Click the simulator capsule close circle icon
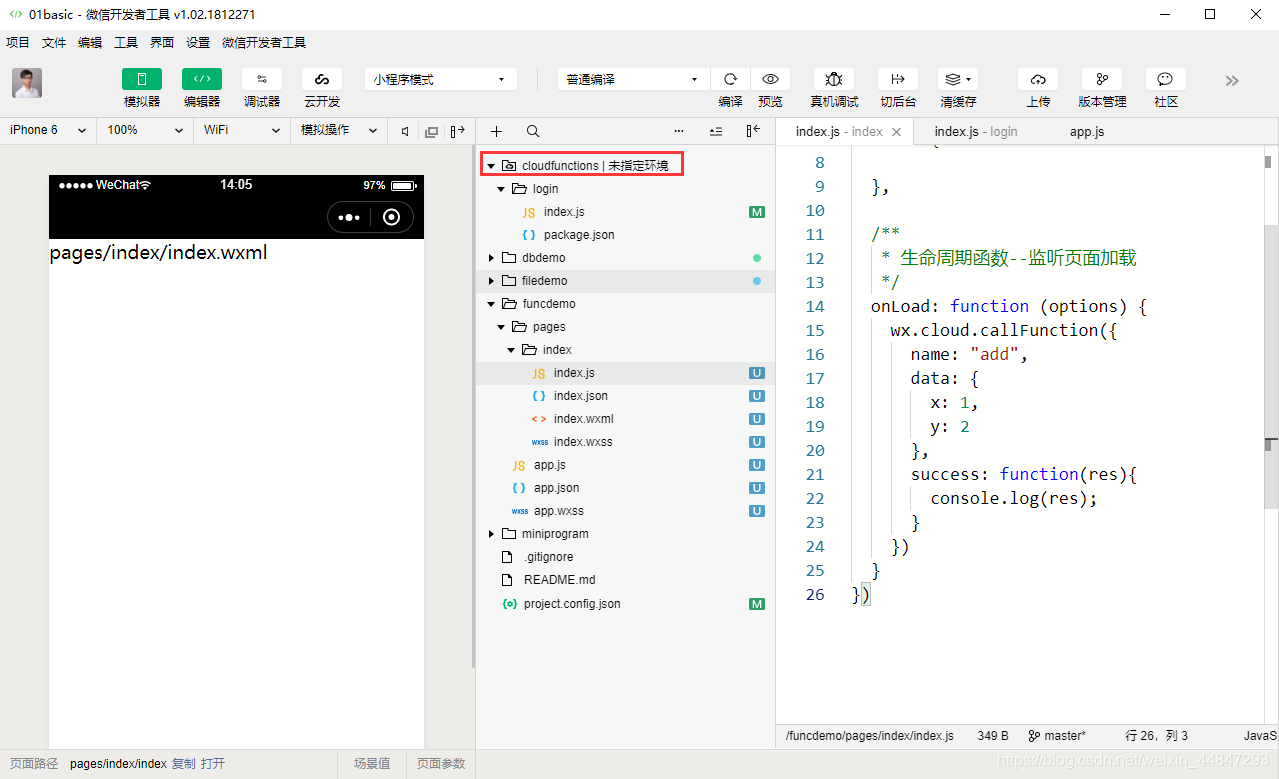This screenshot has width=1279, height=779. pos(392,217)
